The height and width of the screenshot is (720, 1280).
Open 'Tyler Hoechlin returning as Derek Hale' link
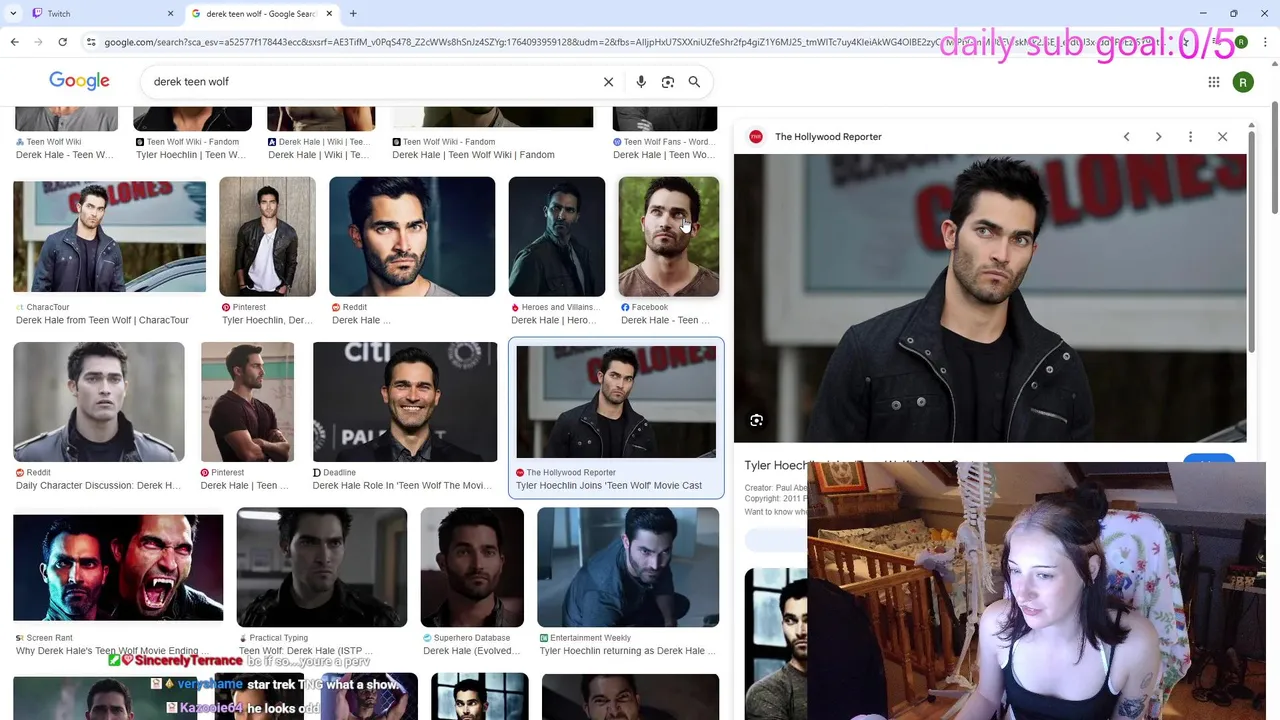click(628, 651)
